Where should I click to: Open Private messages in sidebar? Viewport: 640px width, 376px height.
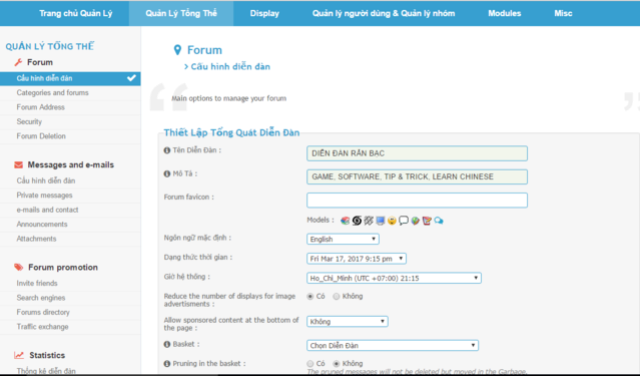click(x=44, y=195)
